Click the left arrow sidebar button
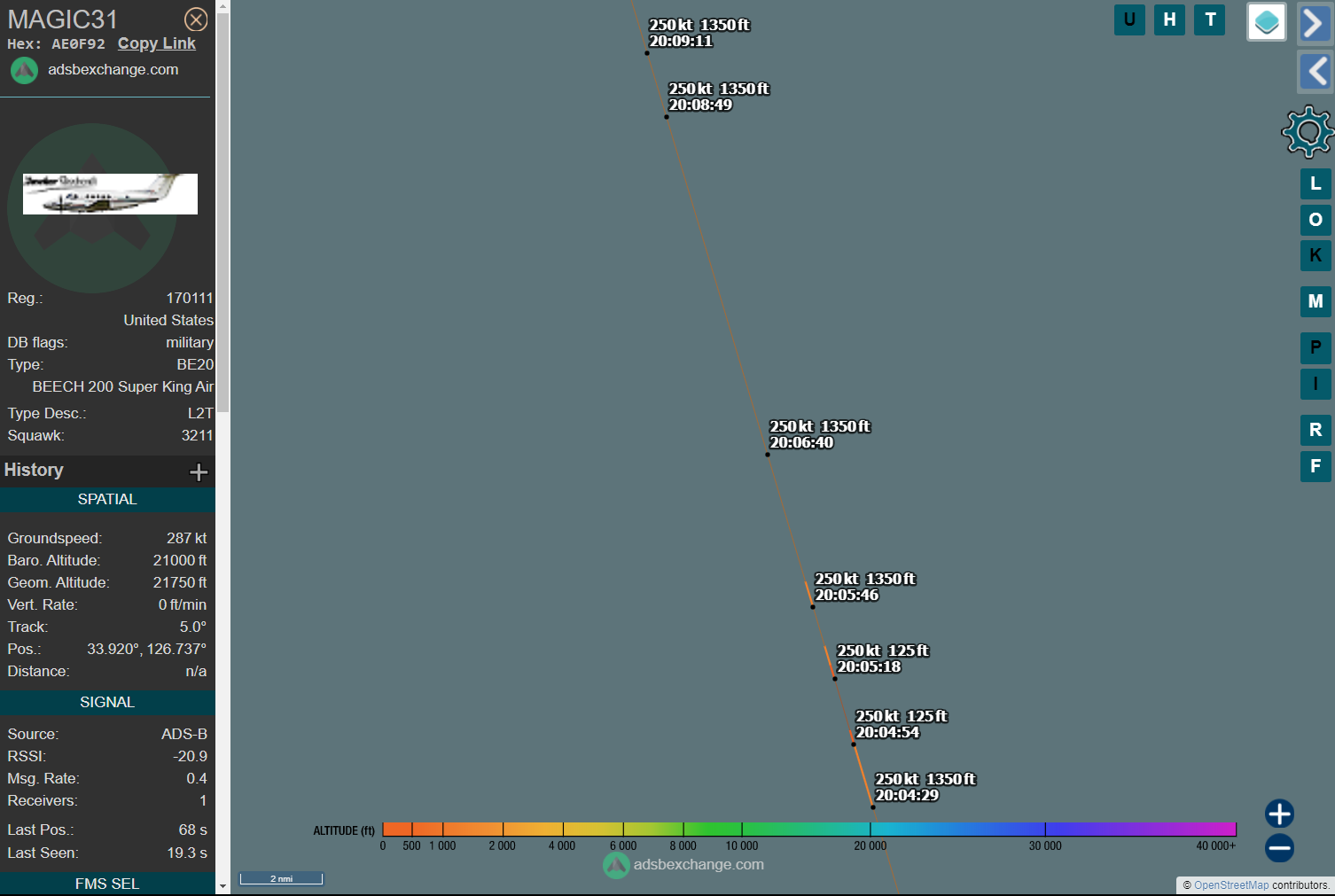The width and height of the screenshot is (1335, 896). click(1314, 72)
